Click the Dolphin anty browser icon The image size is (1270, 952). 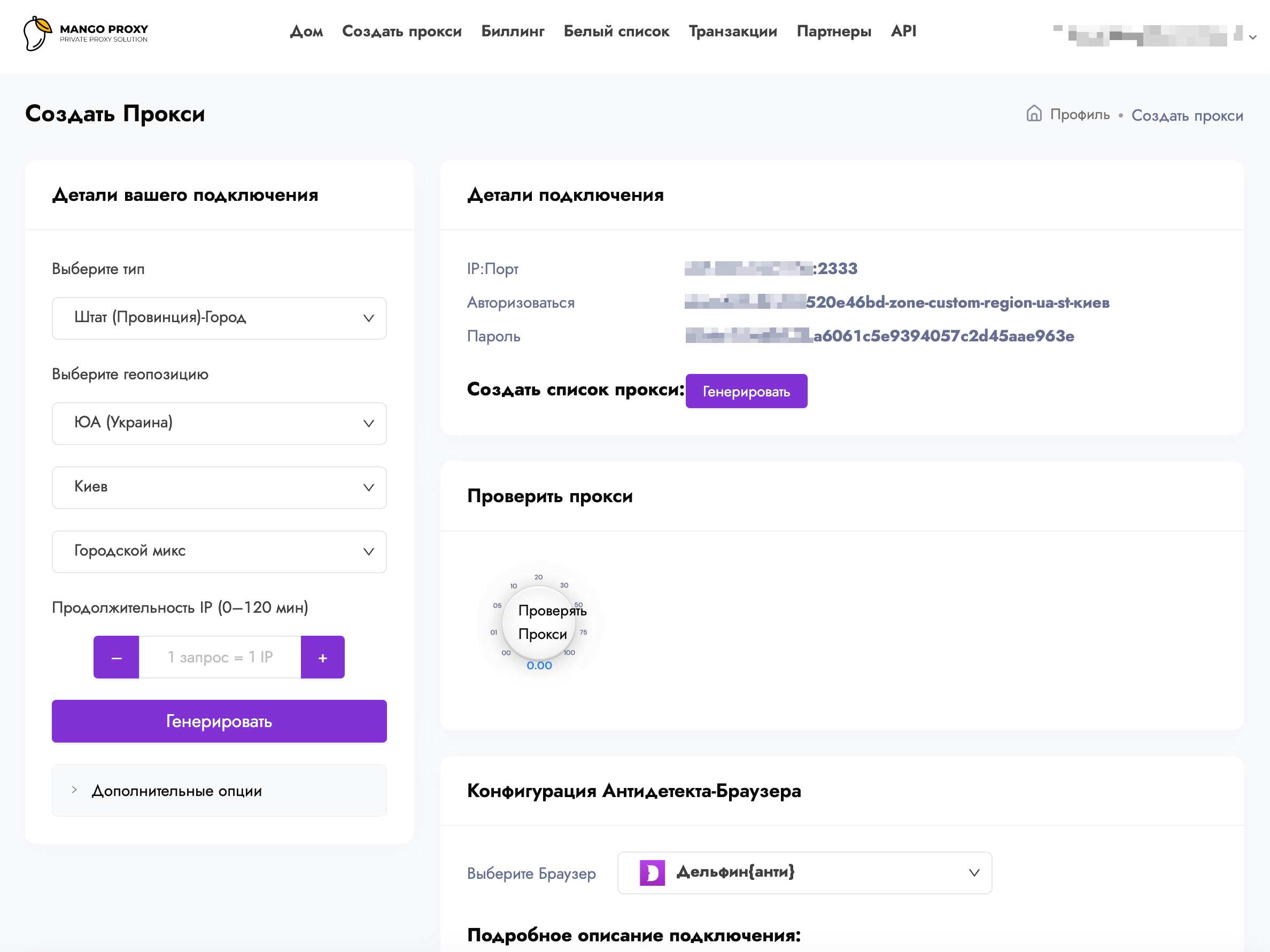tap(652, 873)
